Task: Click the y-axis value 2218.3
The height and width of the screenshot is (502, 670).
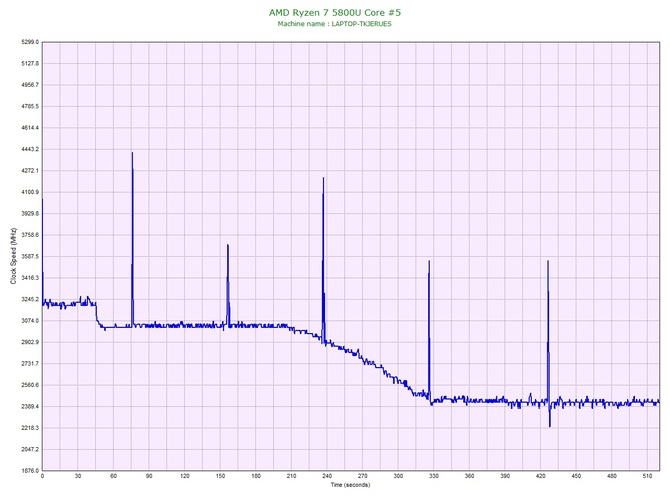Action: [30, 428]
